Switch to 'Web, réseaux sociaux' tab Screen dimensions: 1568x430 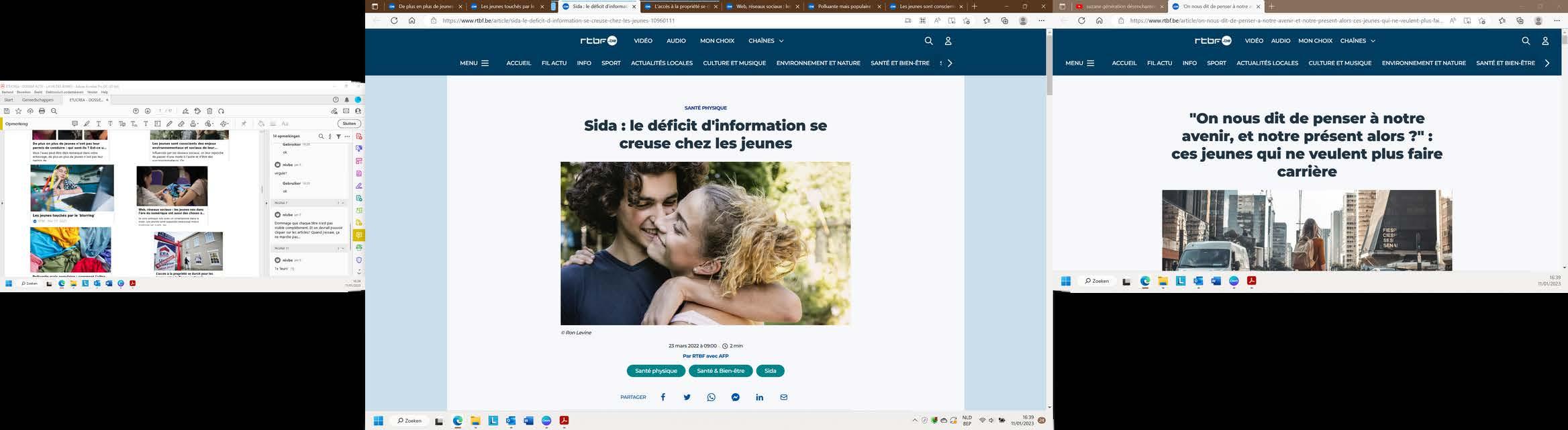pos(763,6)
